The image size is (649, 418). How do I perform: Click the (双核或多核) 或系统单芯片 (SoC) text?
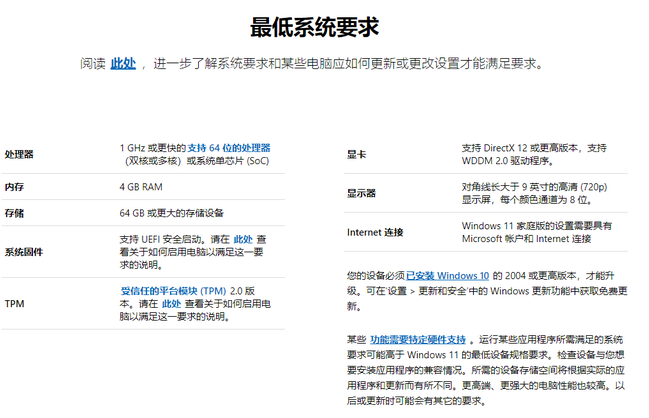[197, 161]
